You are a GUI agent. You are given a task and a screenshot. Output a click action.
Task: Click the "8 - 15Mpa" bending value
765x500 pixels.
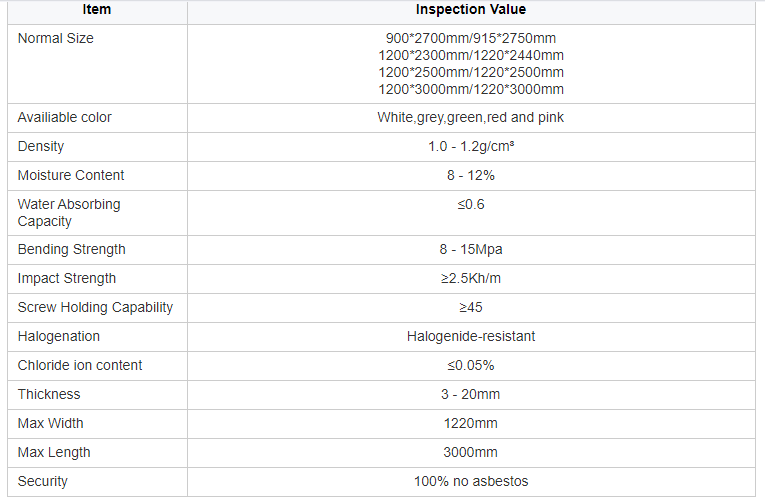coord(471,249)
